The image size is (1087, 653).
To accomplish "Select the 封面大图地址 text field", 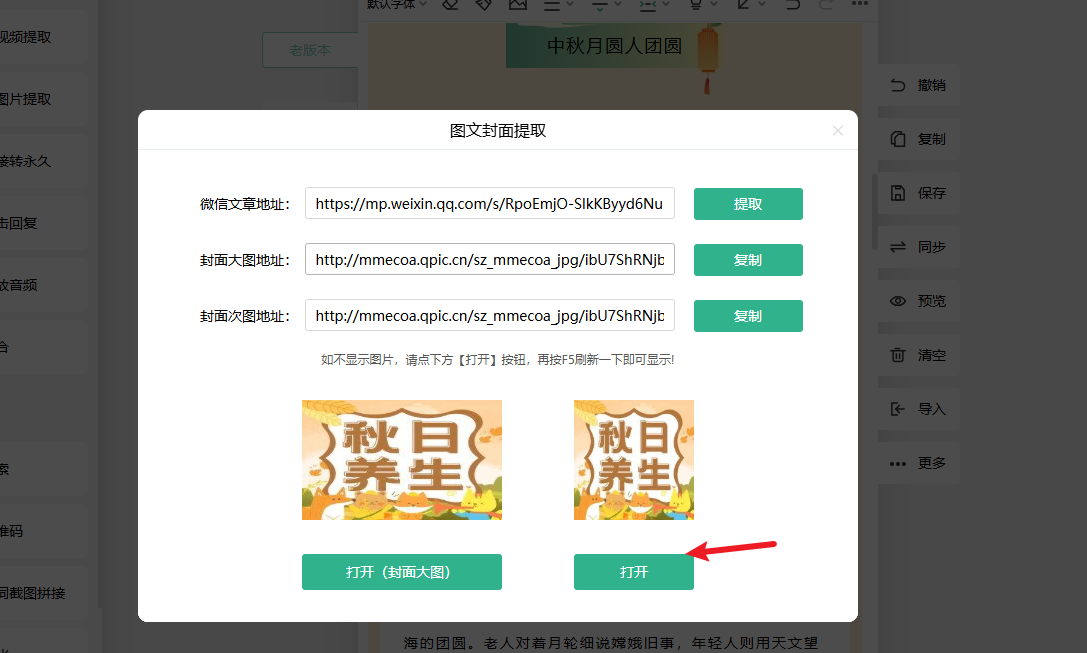I will [489, 260].
